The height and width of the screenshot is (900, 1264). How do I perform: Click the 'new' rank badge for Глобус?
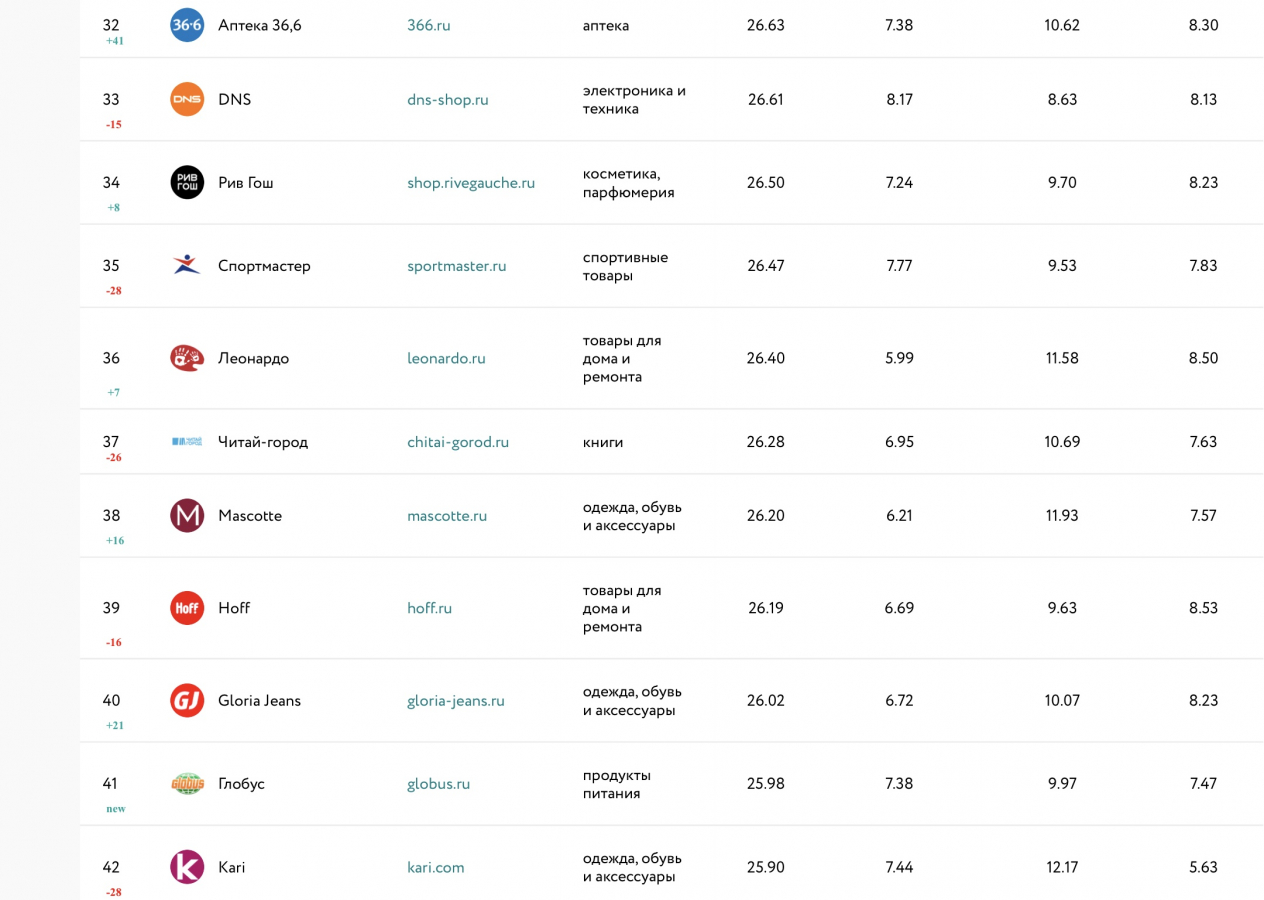[116, 808]
